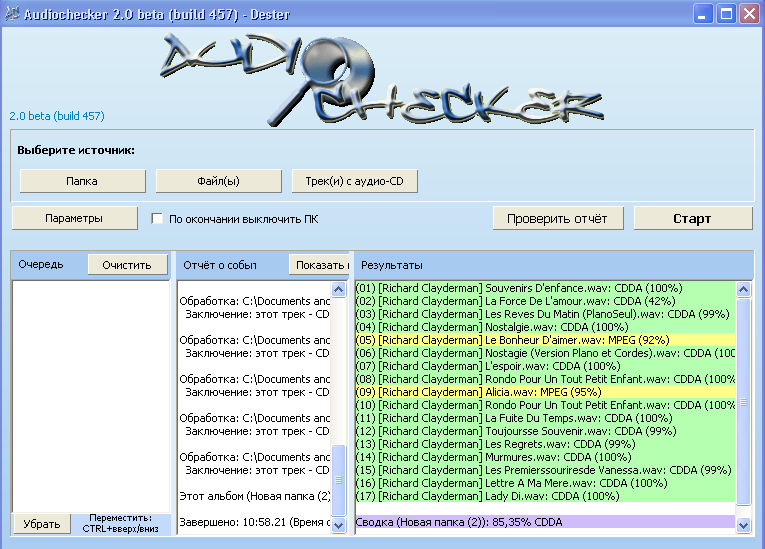Click the event report scrollbar thumb
The width and height of the screenshot is (765, 549).
(x=338, y=480)
